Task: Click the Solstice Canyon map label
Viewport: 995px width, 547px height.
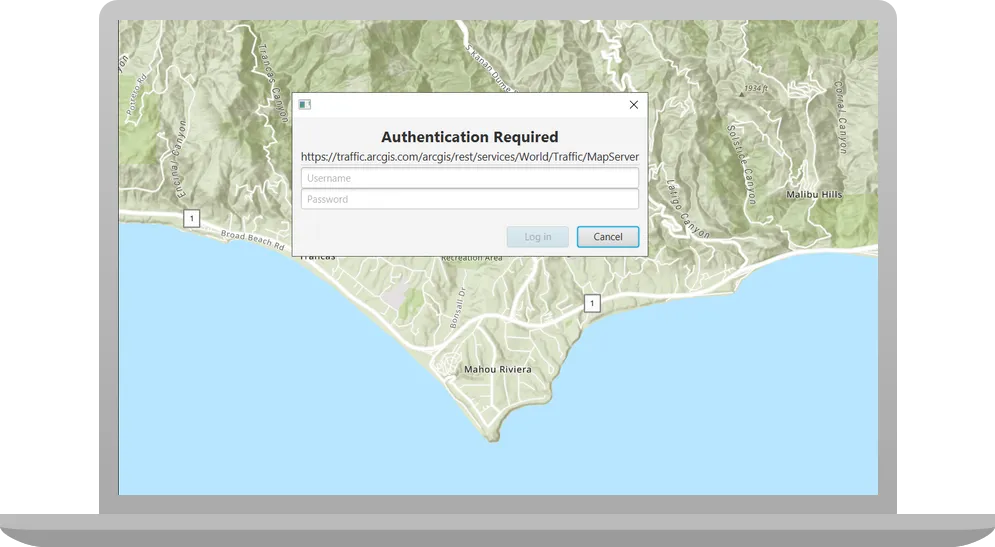Action: (x=742, y=164)
